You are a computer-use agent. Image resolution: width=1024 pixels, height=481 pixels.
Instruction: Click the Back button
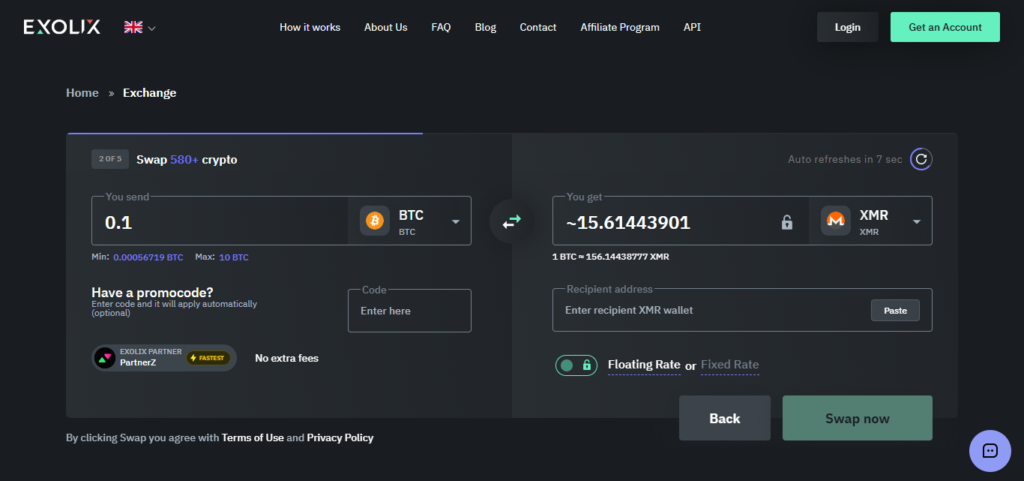coord(725,418)
